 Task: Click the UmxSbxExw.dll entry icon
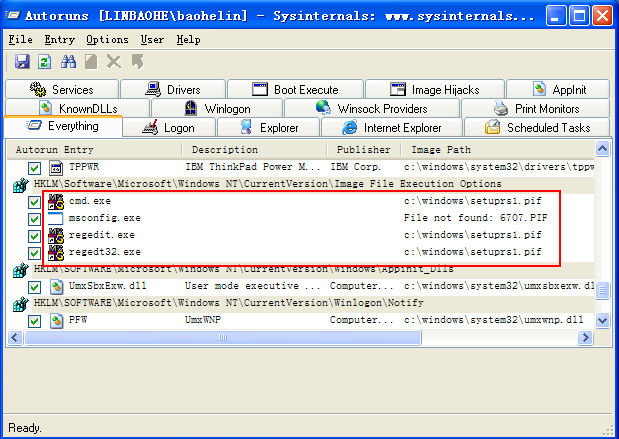click(56, 287)
